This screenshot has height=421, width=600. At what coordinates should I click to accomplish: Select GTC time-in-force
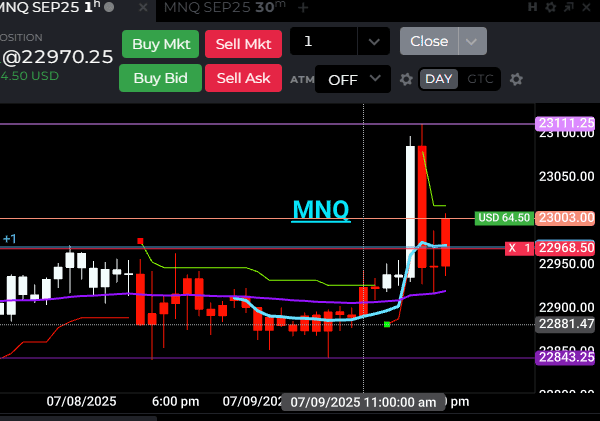coord(480,79)
